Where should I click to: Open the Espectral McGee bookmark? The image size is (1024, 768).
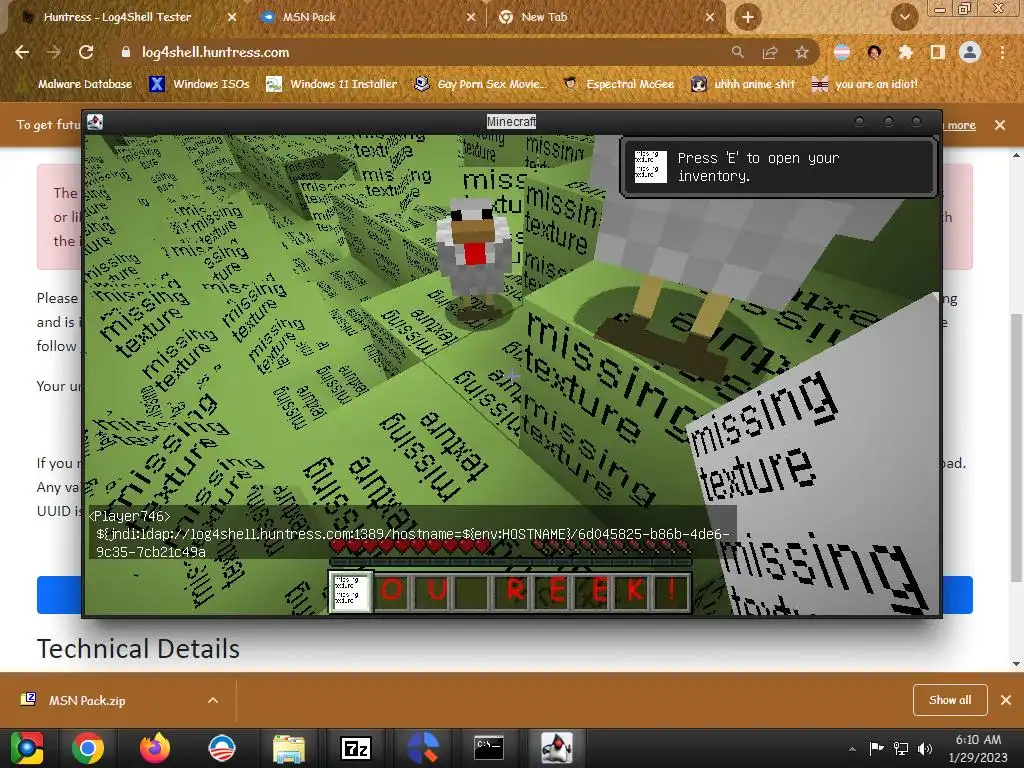(618, 84)
